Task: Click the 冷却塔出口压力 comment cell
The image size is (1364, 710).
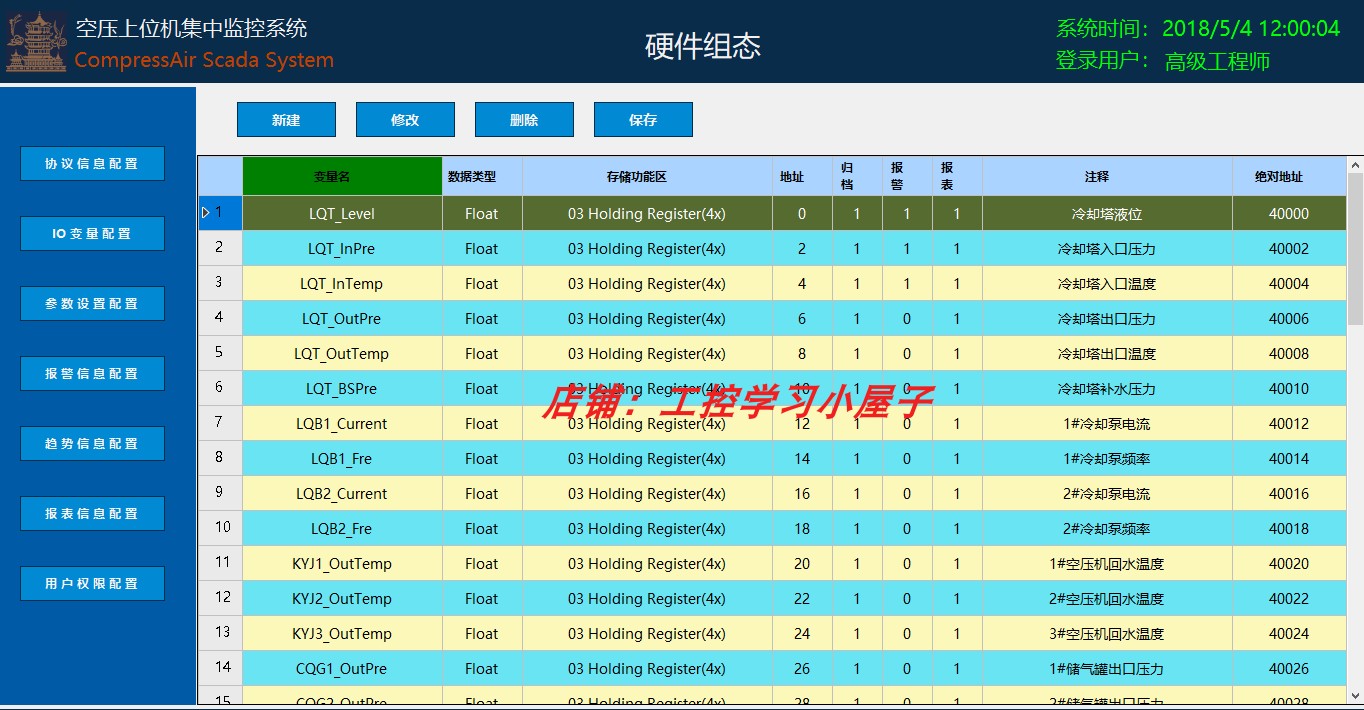Action: click(1107, 318)
